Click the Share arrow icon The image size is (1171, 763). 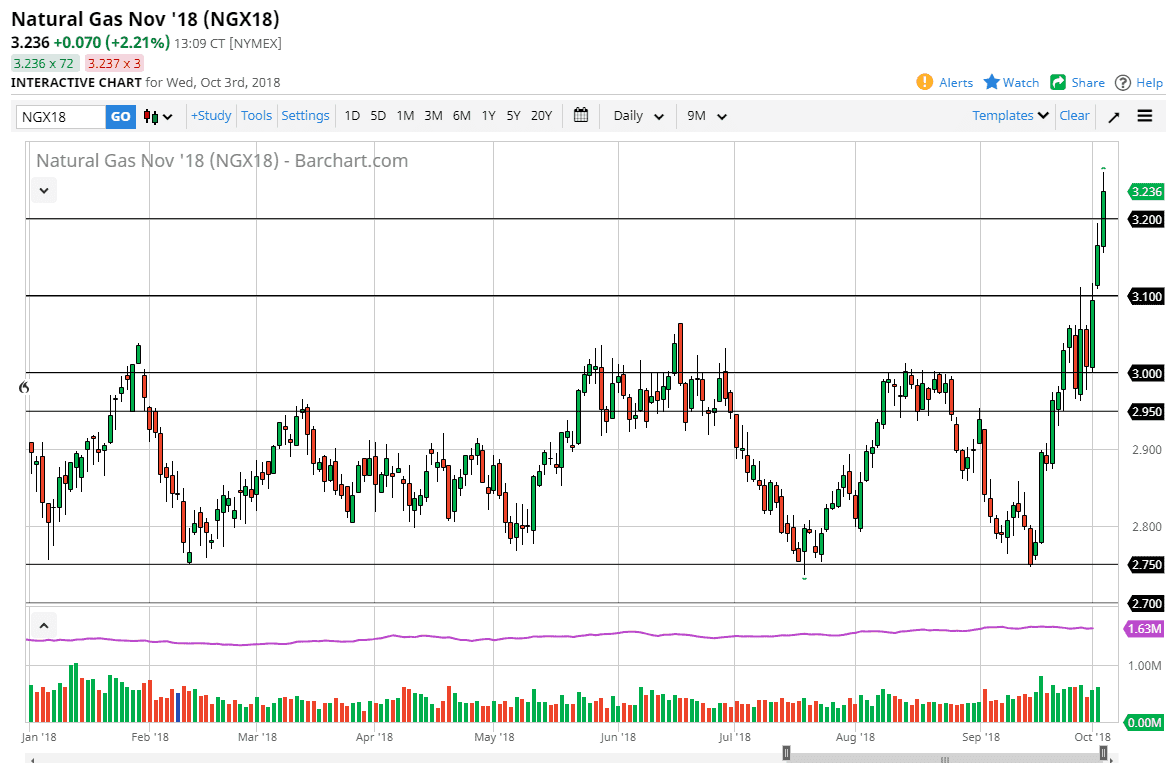[1058, 82]
